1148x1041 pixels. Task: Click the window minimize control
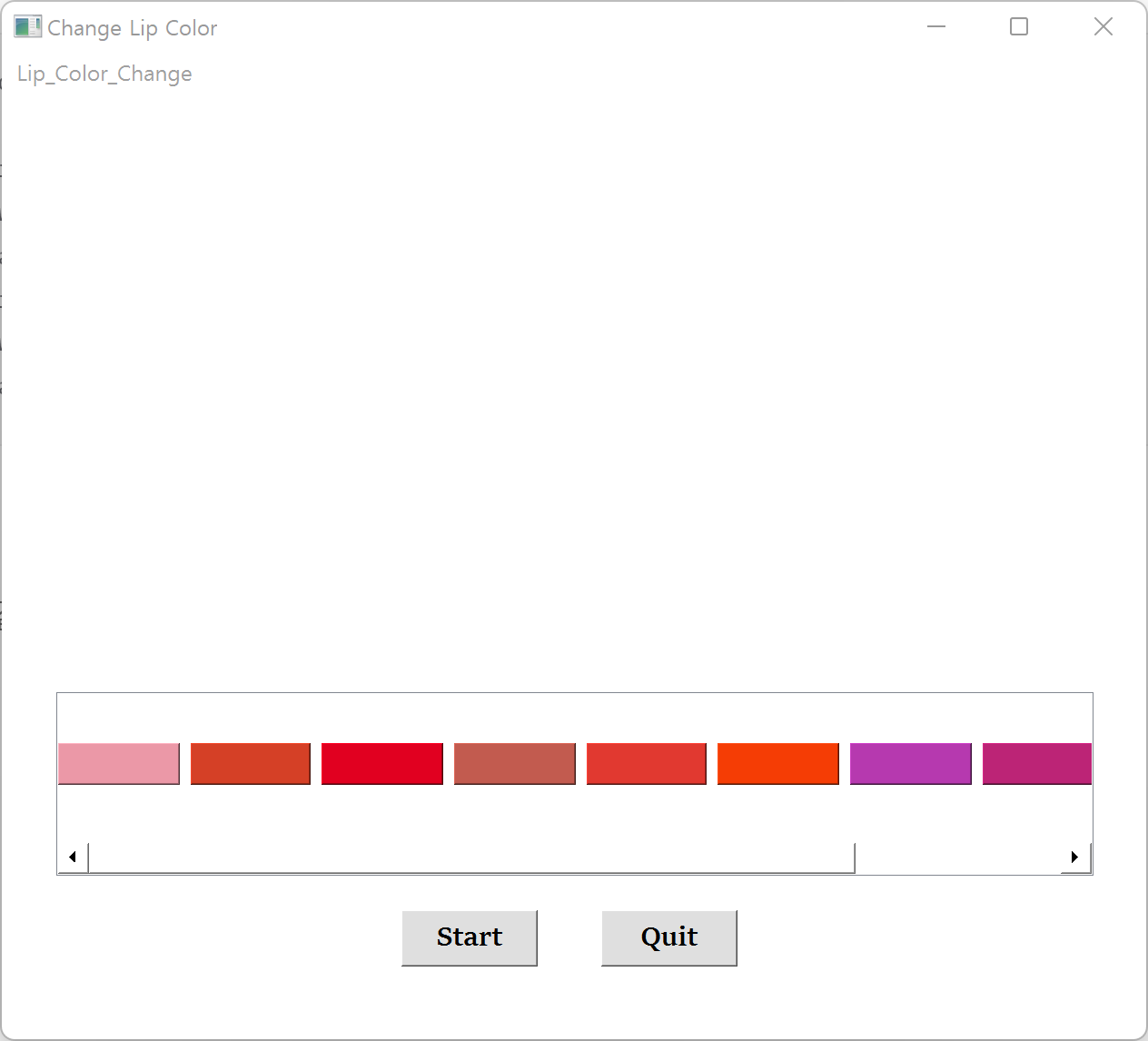935,27
